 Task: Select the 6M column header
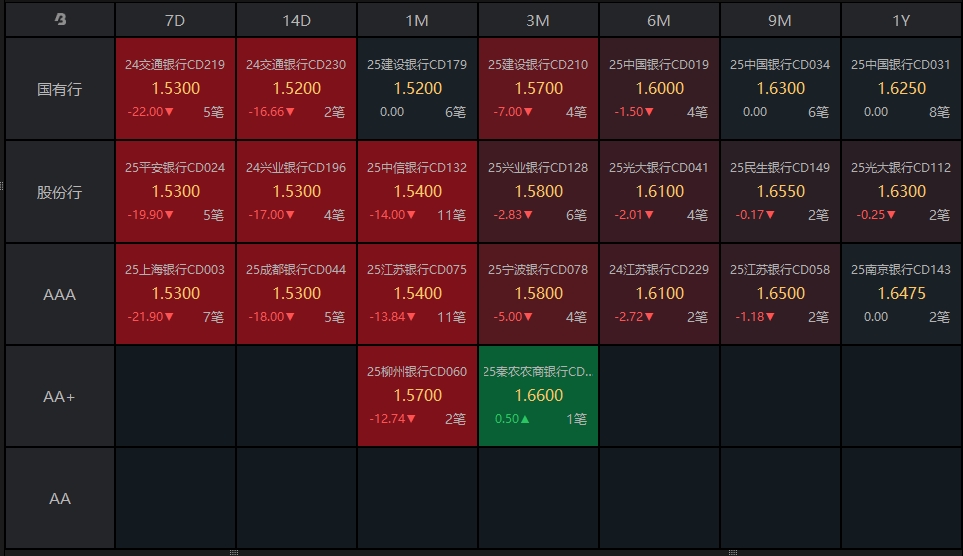click(x=659, y=20)
